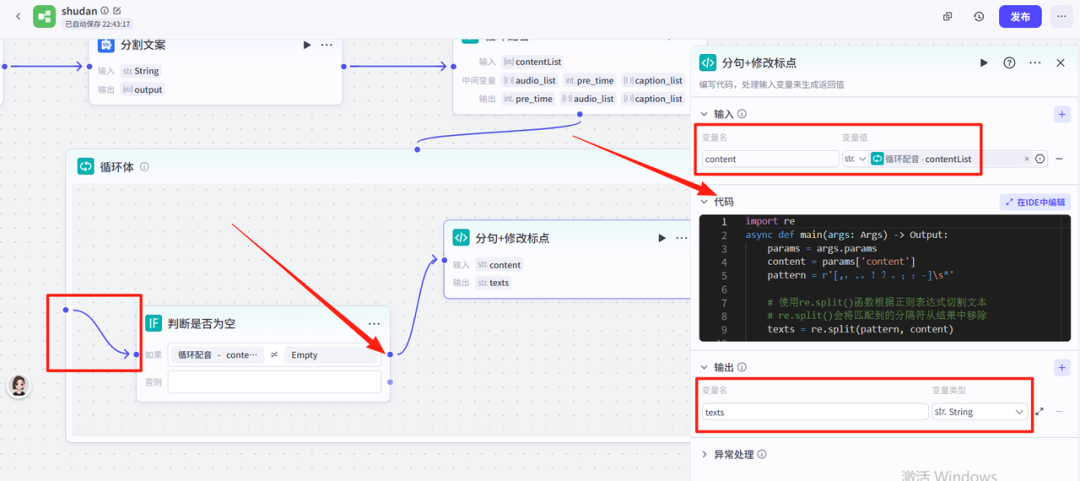Click the 分割文案 node icon
1080x481 pixels.
point(105,45)
